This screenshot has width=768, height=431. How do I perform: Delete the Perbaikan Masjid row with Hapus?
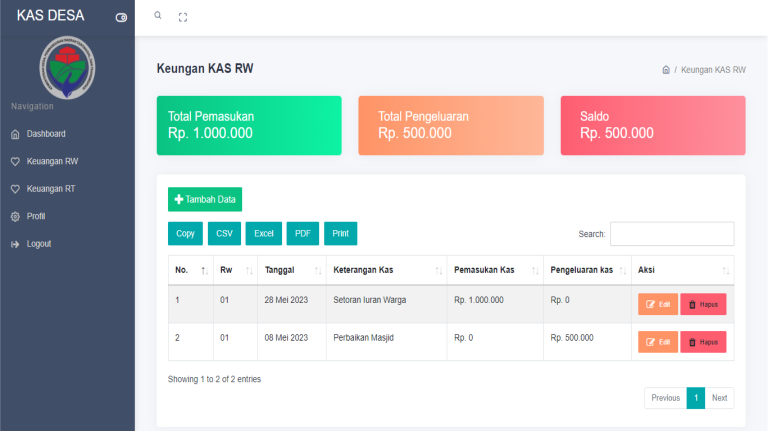(x=703, y=342)
